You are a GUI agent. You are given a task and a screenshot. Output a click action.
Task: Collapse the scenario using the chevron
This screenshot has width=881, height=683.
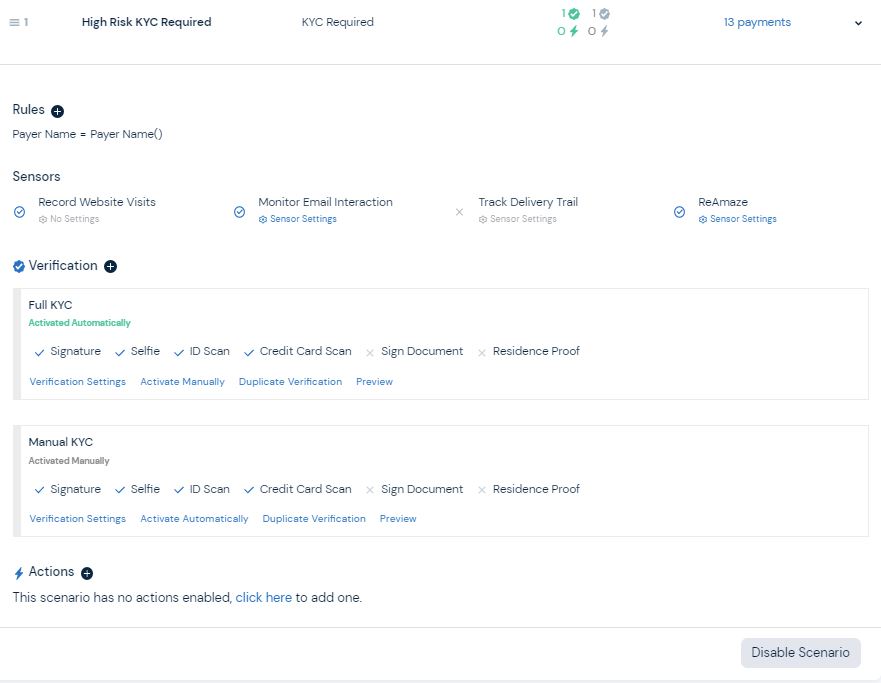858,22
